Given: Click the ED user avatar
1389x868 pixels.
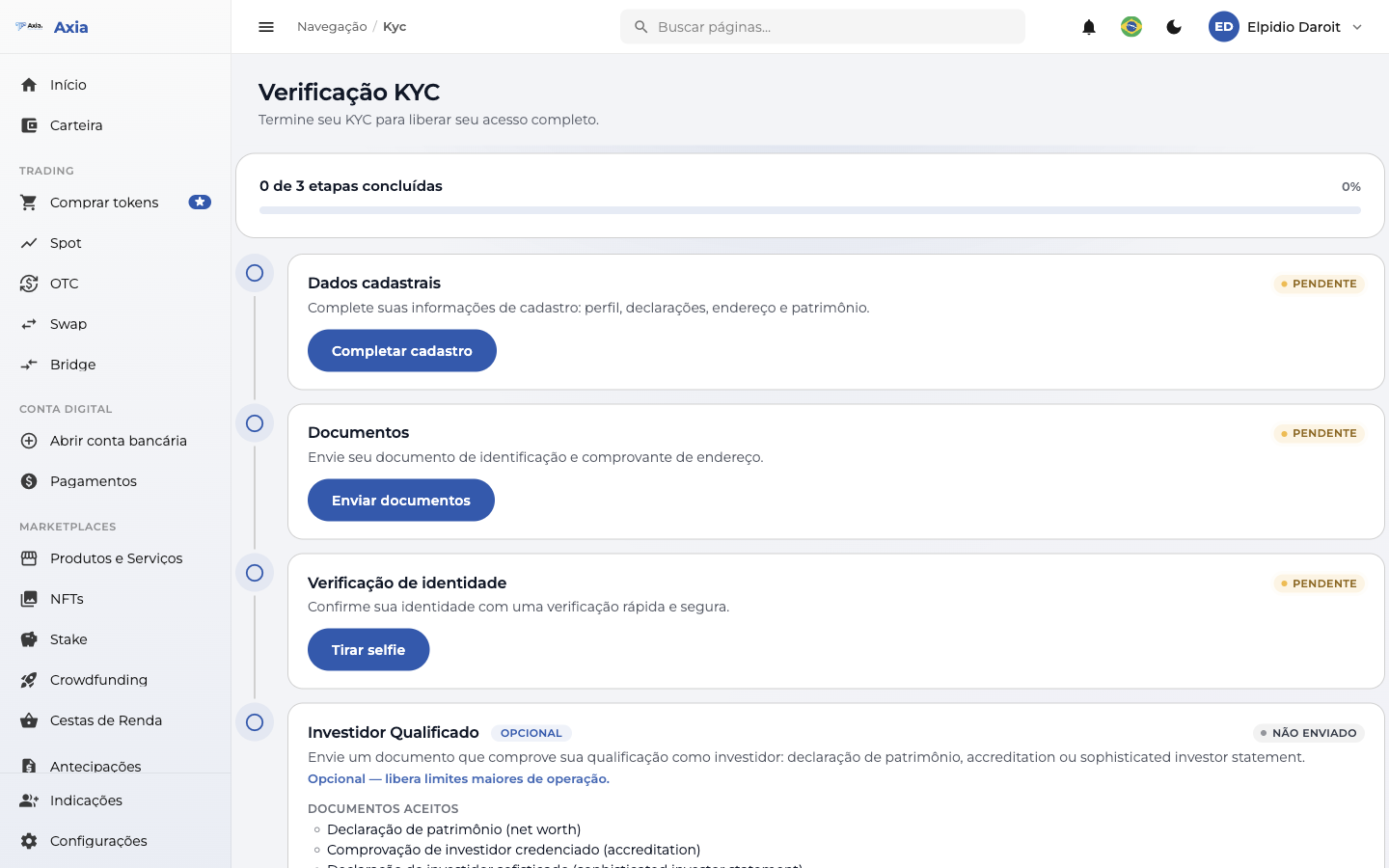Looking at the screenshot, I should pos(1224,27).
